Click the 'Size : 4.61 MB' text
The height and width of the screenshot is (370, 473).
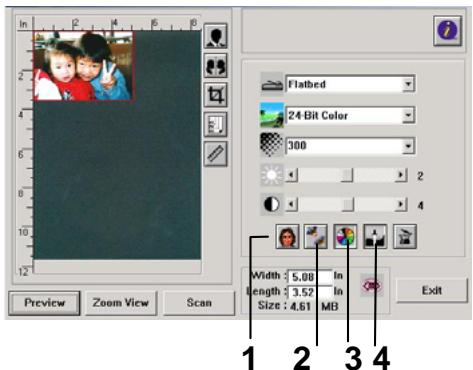pyautogui.click(x=298, y=306)
